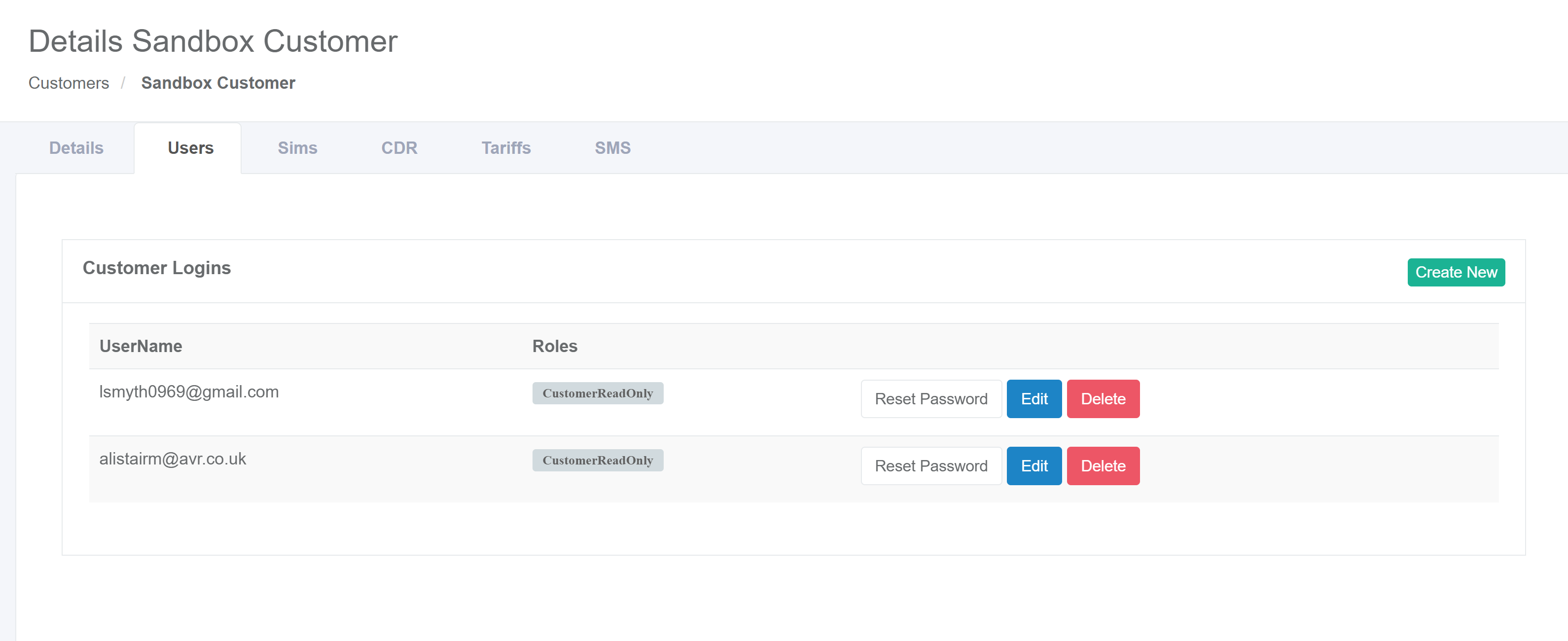Go to the Tariffs tab

pyautogui.click(x=506, y=148)
